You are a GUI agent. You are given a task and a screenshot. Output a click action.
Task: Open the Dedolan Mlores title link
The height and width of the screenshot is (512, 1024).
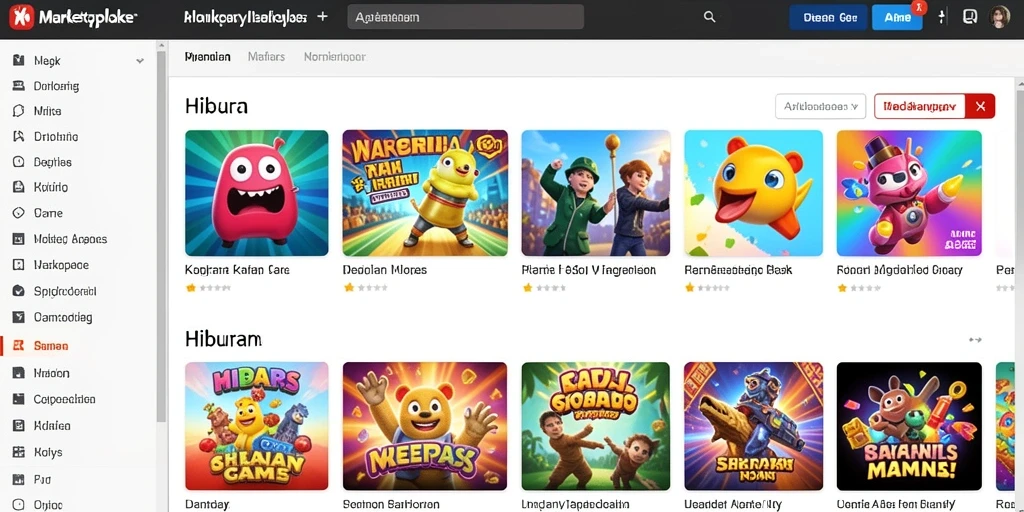click(x=385, y=270)
